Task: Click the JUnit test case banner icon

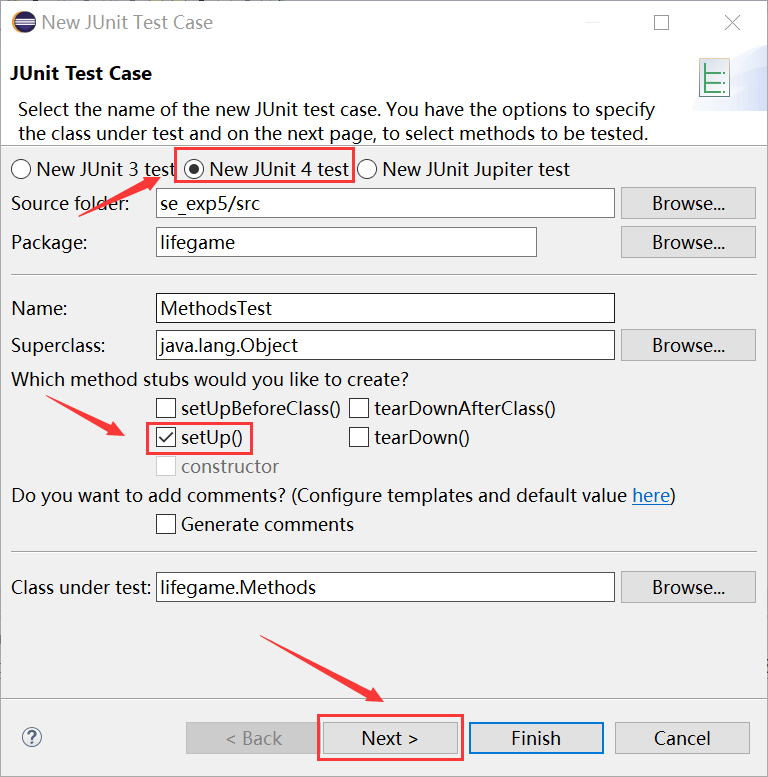Action: 714,79
